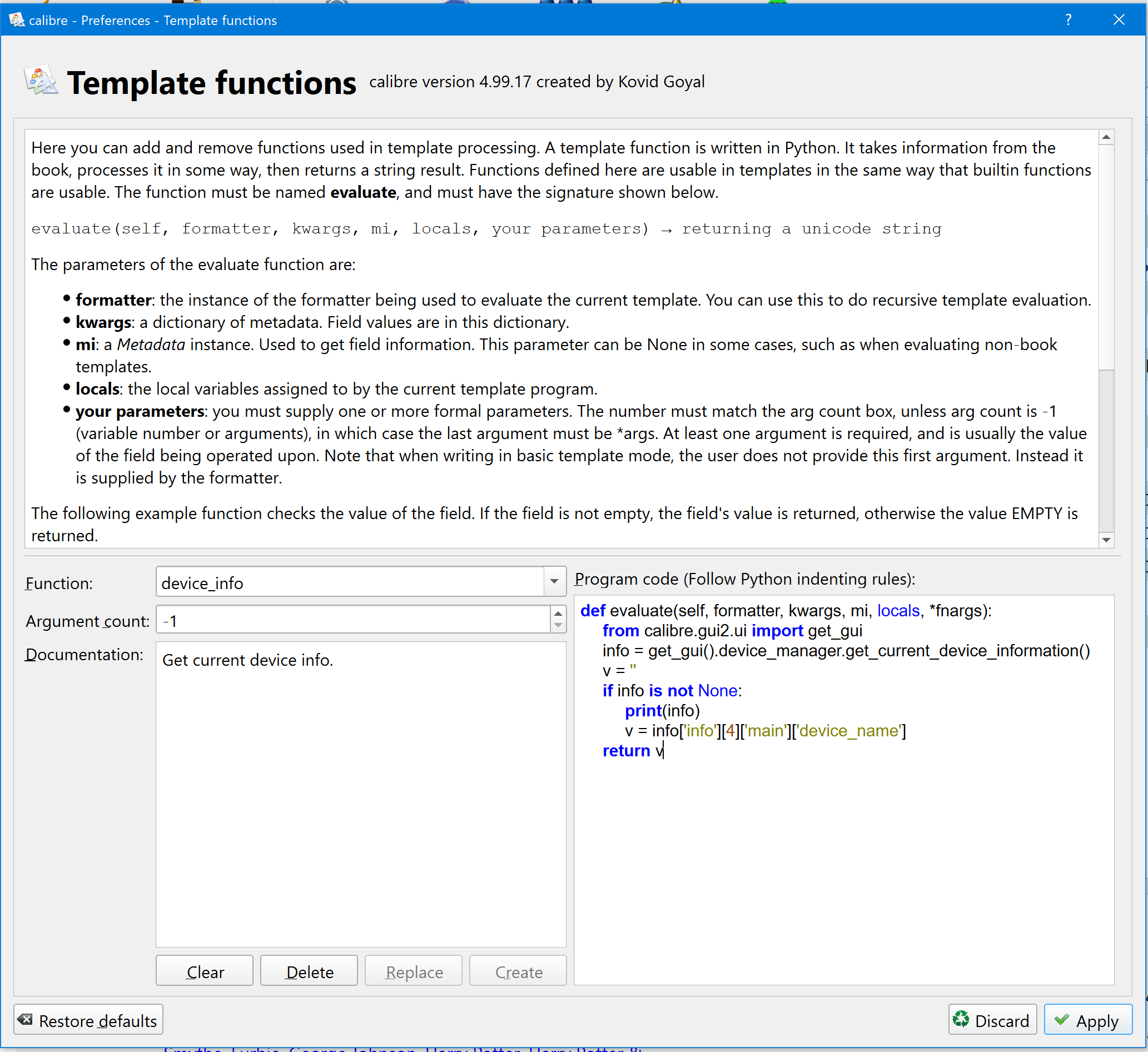
Task: Click the 'def evaluate' code line
Action: click(786, 611)
